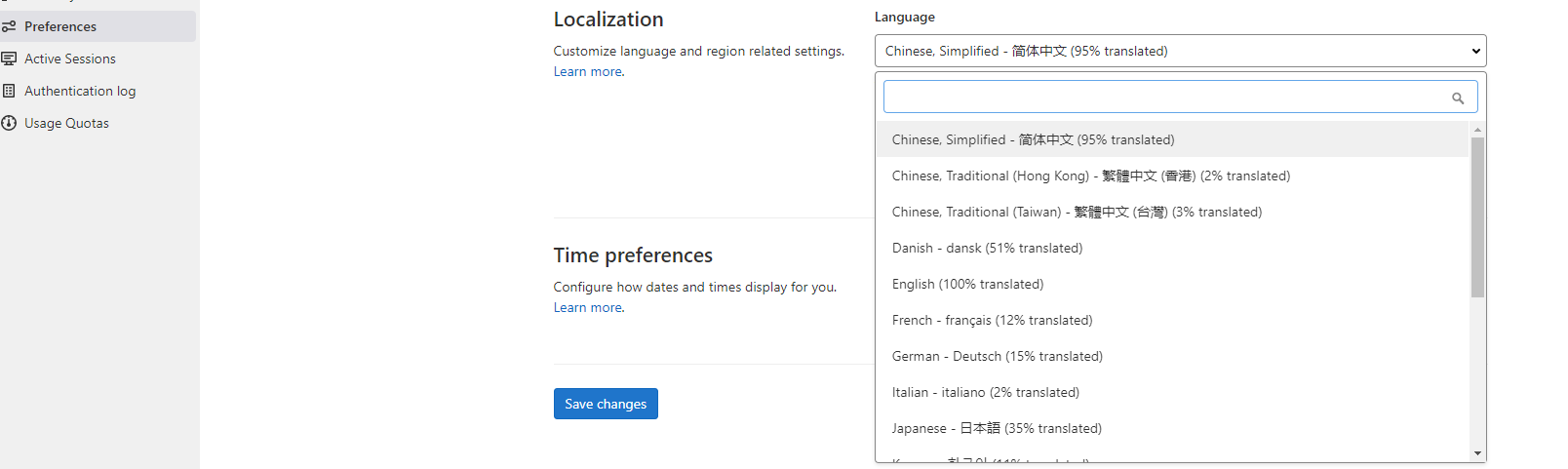
Task: Click the Active Sessions monitor icon
Action: [9, 59]
